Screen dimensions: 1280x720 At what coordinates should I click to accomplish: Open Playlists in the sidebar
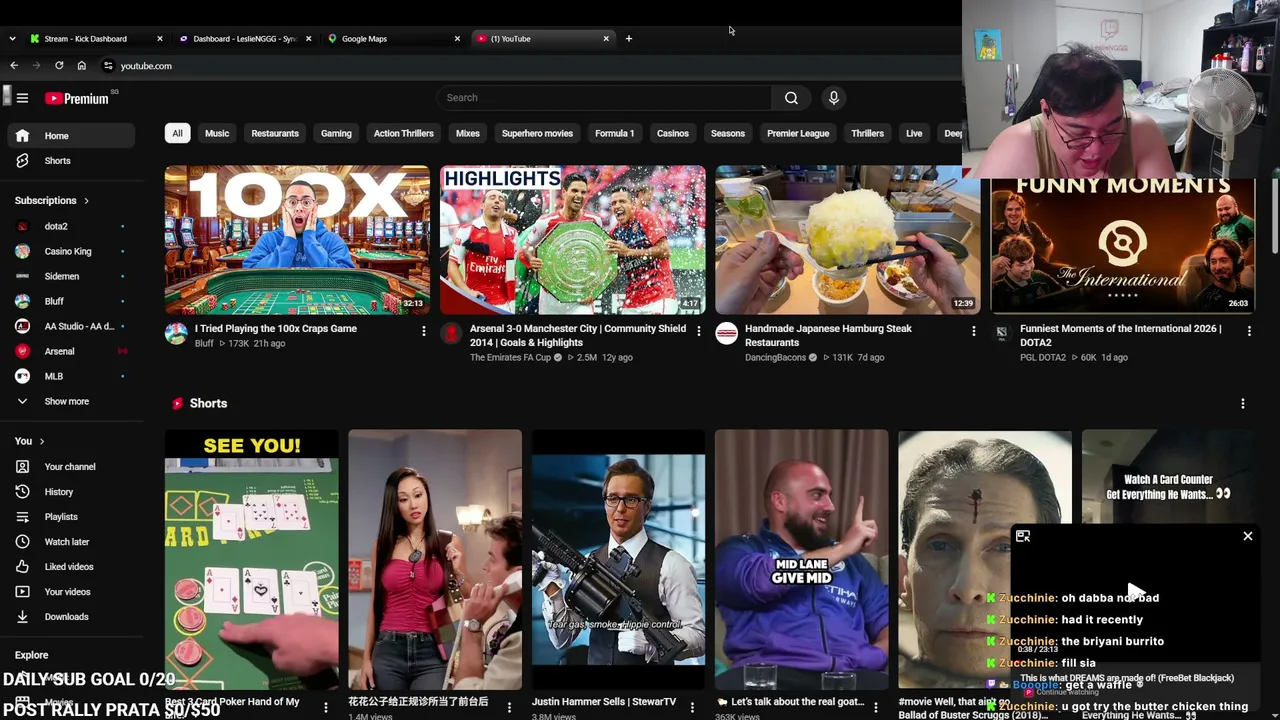coord(70,517)
